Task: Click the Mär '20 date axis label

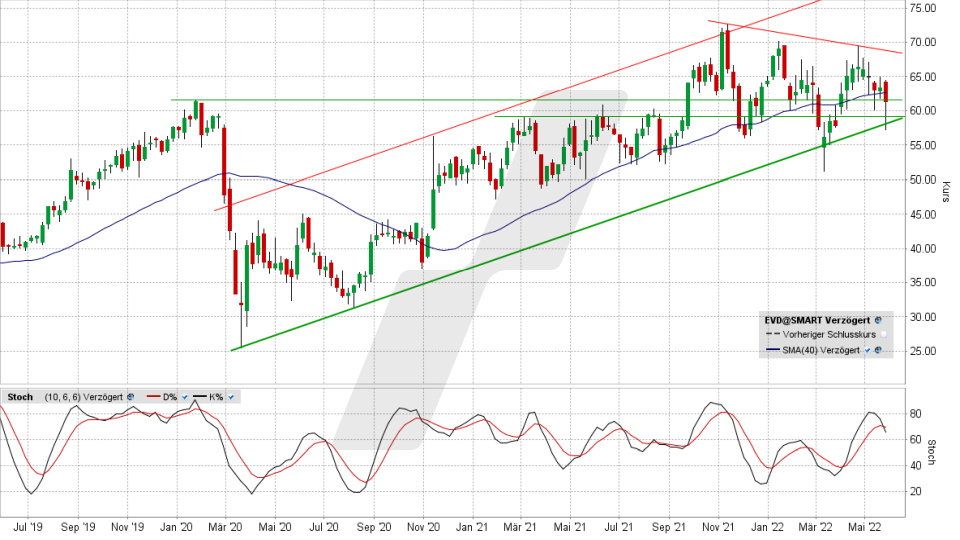Action: pos(225,527)
